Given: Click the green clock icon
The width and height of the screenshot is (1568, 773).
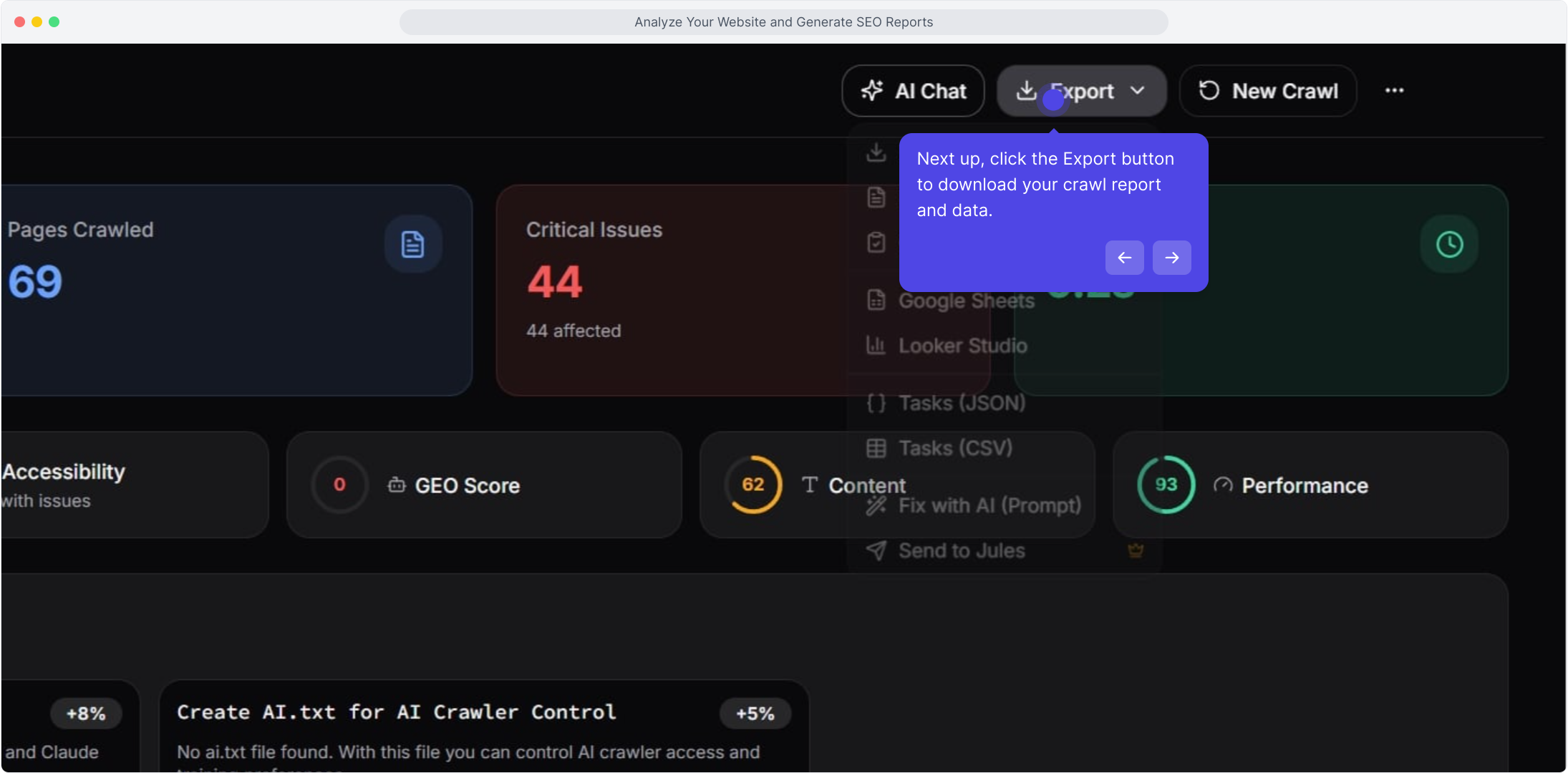Looking at the screenshot, I should tap(1449, 244).
